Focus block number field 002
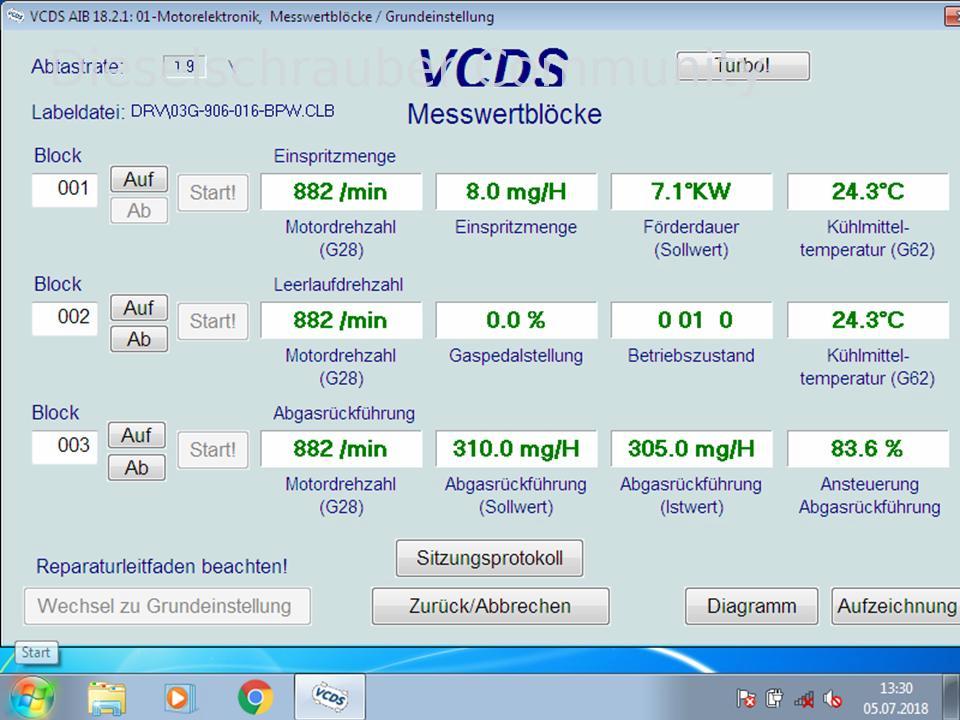Image resolution: width=960 pixels, height=720 pixels. (65, 318)
